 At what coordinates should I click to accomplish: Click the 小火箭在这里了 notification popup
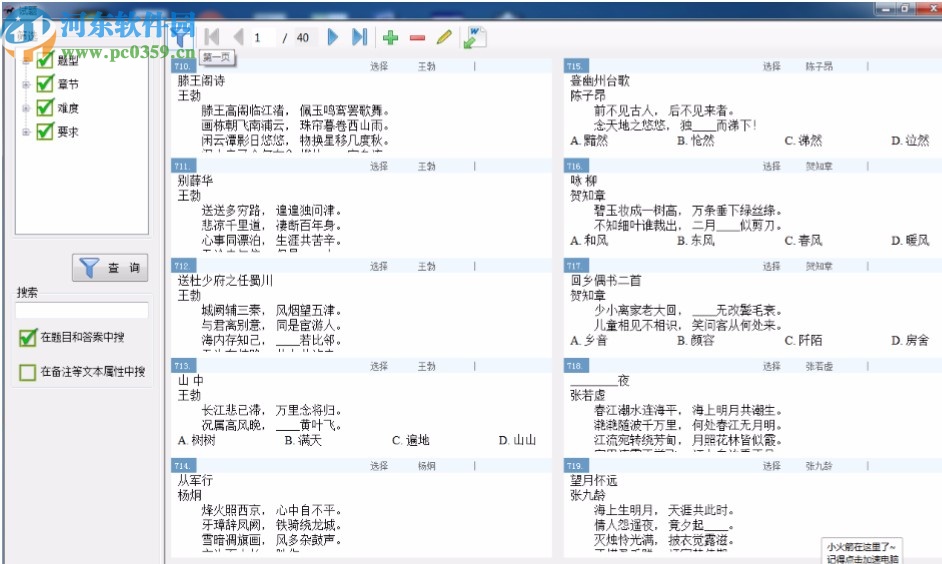pos(861,552)
